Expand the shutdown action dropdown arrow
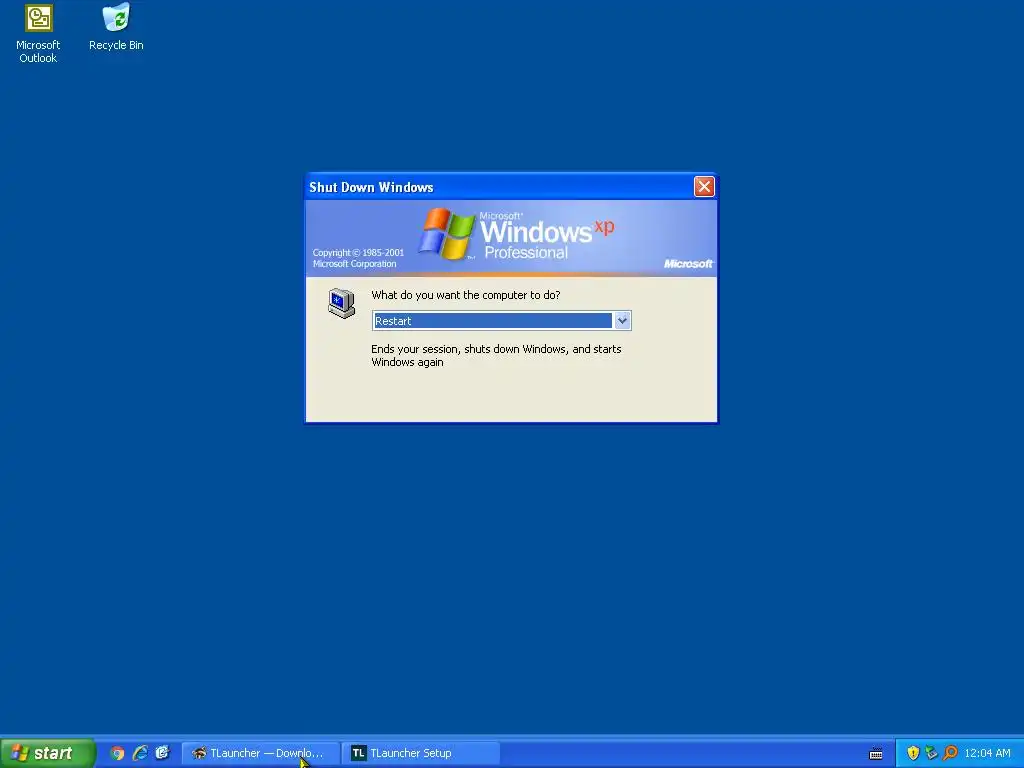The width and height of the screenshot is (1024, 768). [x=622, y=321]
